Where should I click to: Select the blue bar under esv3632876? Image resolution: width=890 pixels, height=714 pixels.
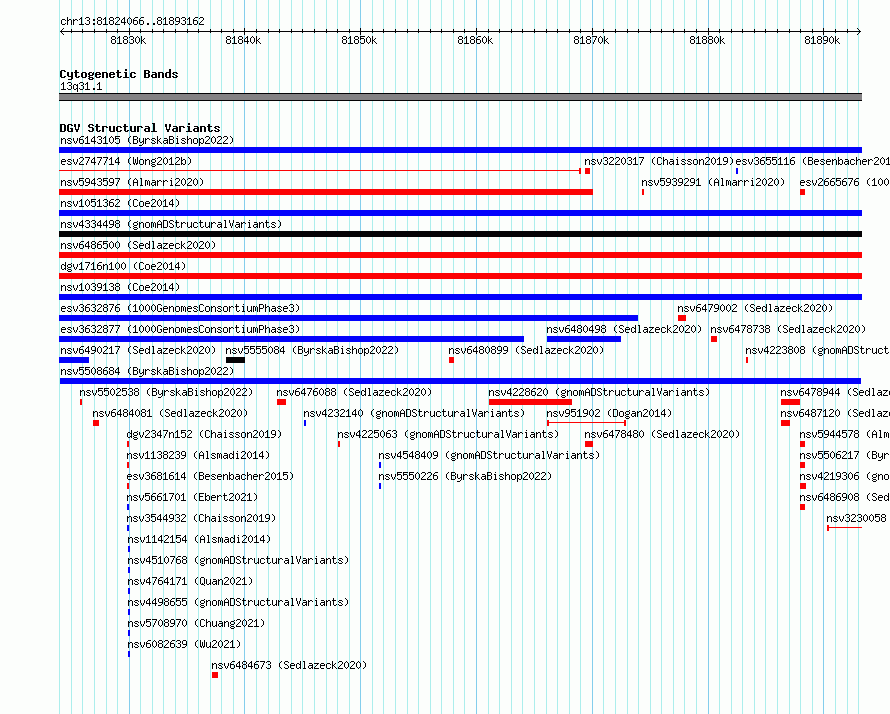[349, 318]
